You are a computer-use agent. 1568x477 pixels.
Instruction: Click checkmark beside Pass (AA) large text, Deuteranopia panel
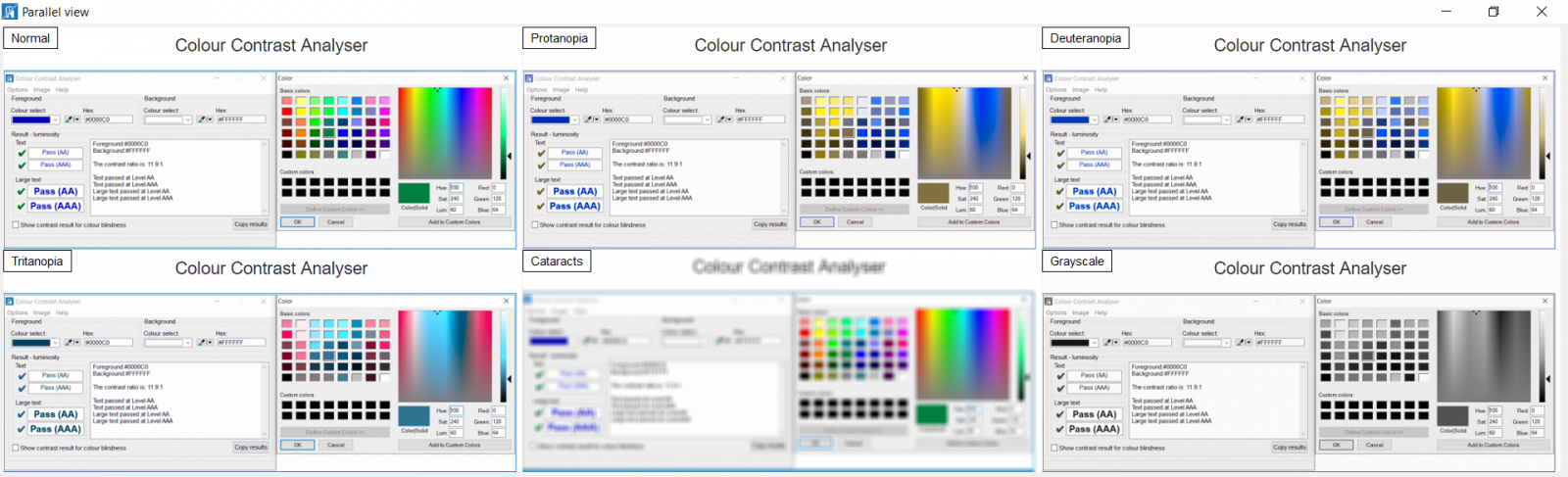tap(1060, 192)
